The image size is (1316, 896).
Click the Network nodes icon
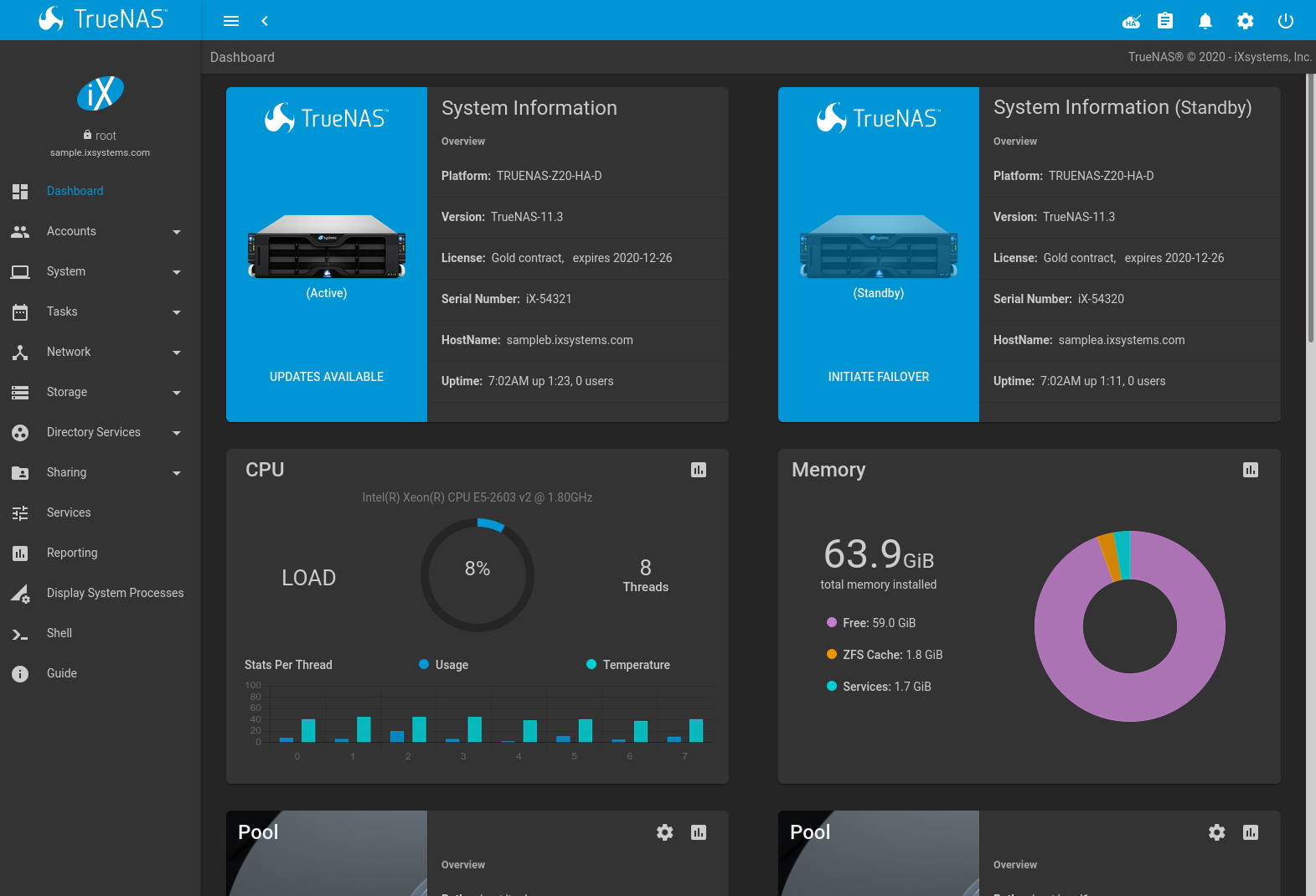point(20,352)
